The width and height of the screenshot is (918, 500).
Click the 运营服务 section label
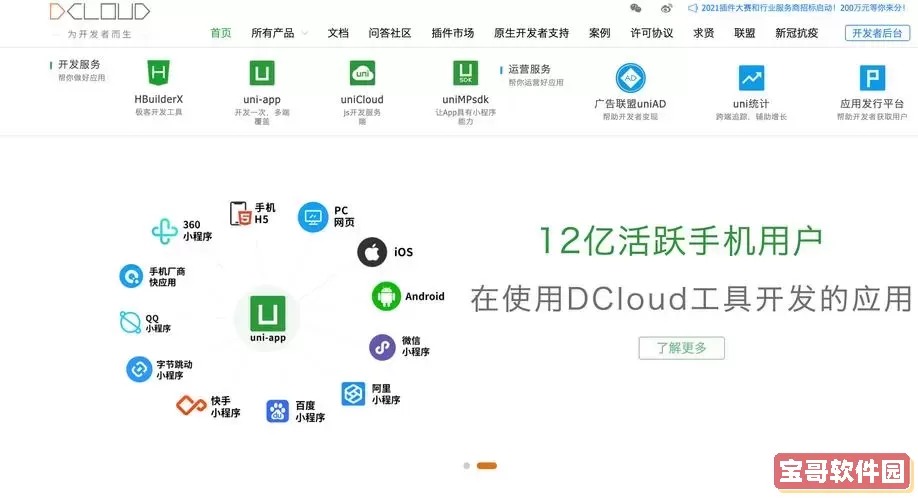(x=529, y=69)
